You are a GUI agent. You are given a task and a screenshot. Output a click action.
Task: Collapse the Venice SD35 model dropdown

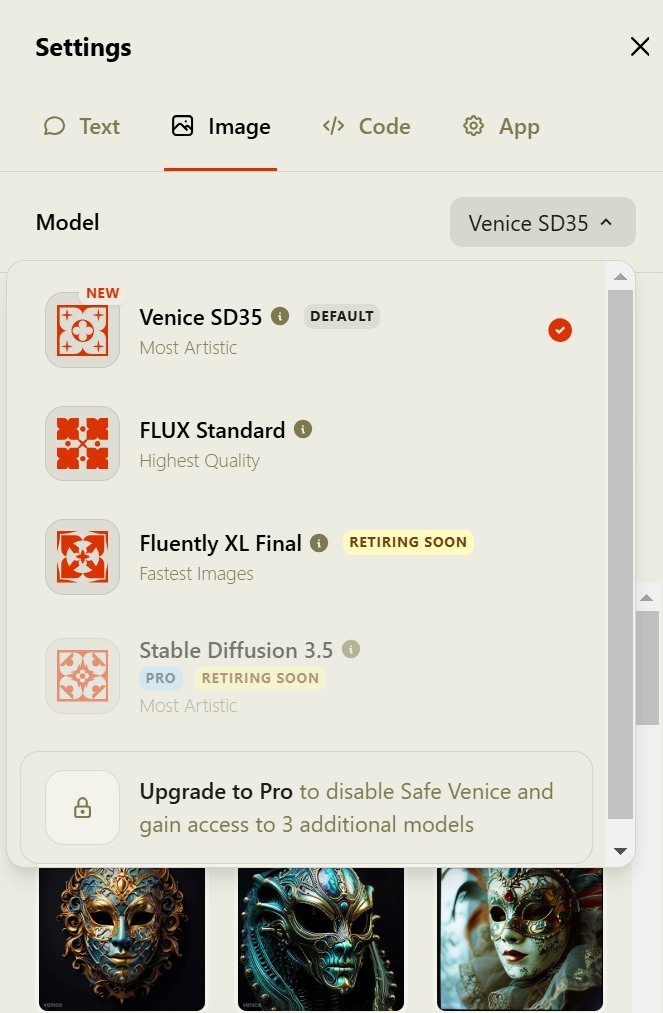tap(542, 222)
